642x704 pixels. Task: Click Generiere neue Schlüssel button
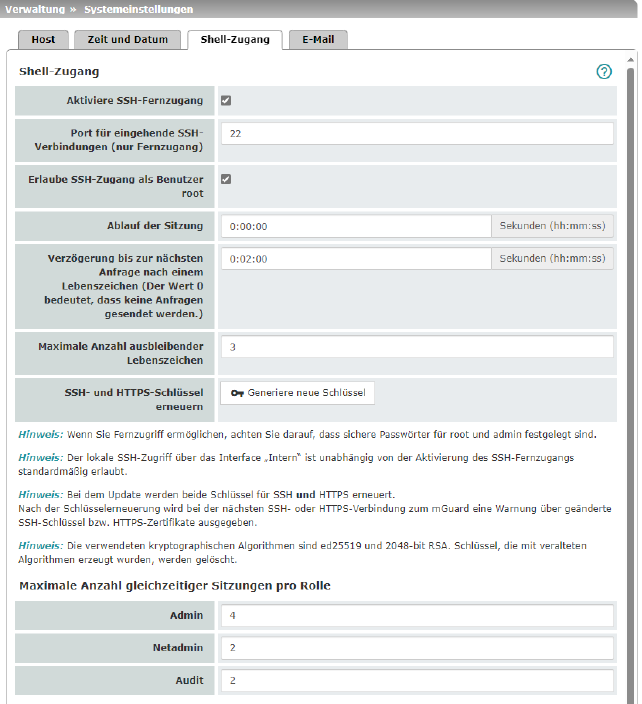tap(298, 393)
